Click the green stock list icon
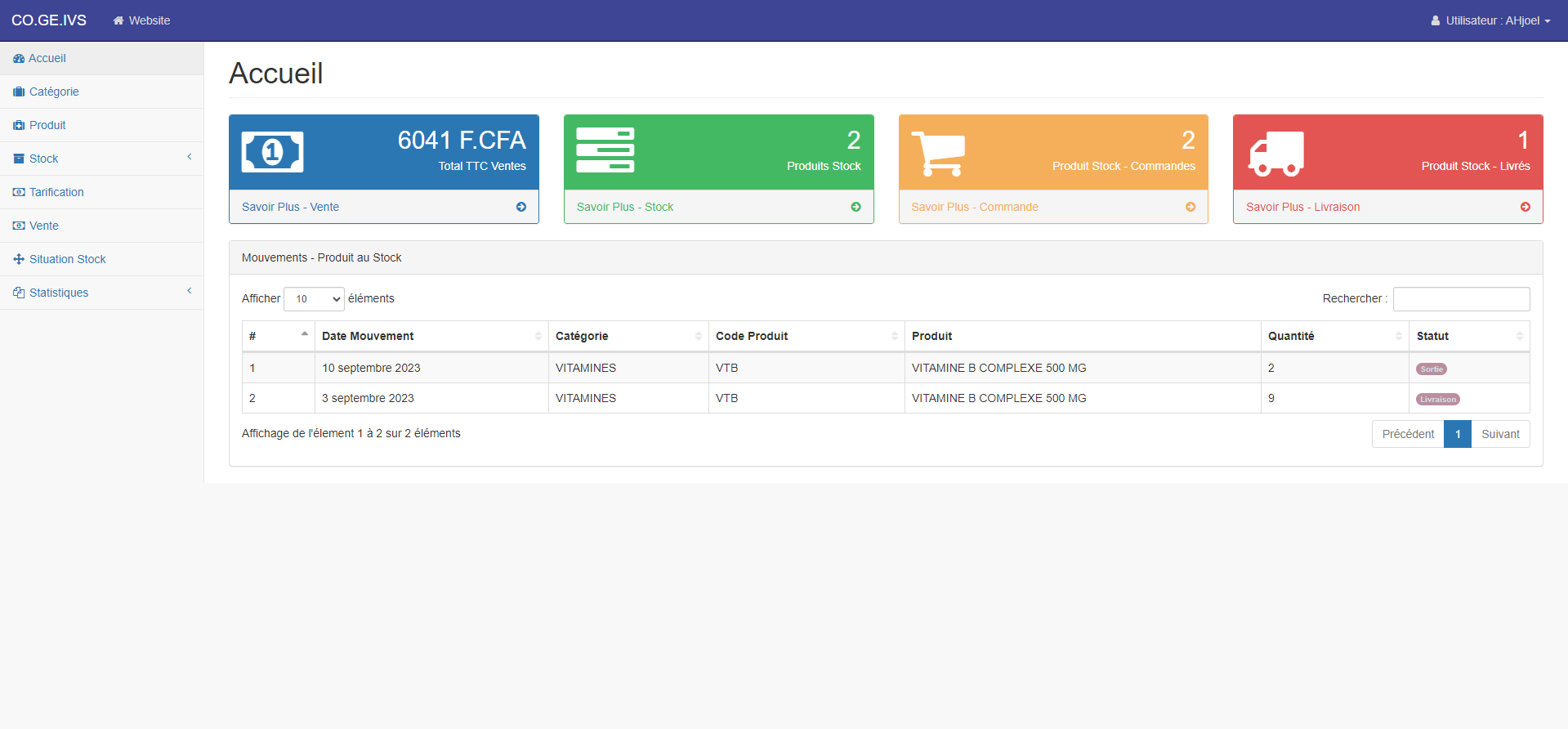The width and height of the screenshot is (1568, 729). 605,150
